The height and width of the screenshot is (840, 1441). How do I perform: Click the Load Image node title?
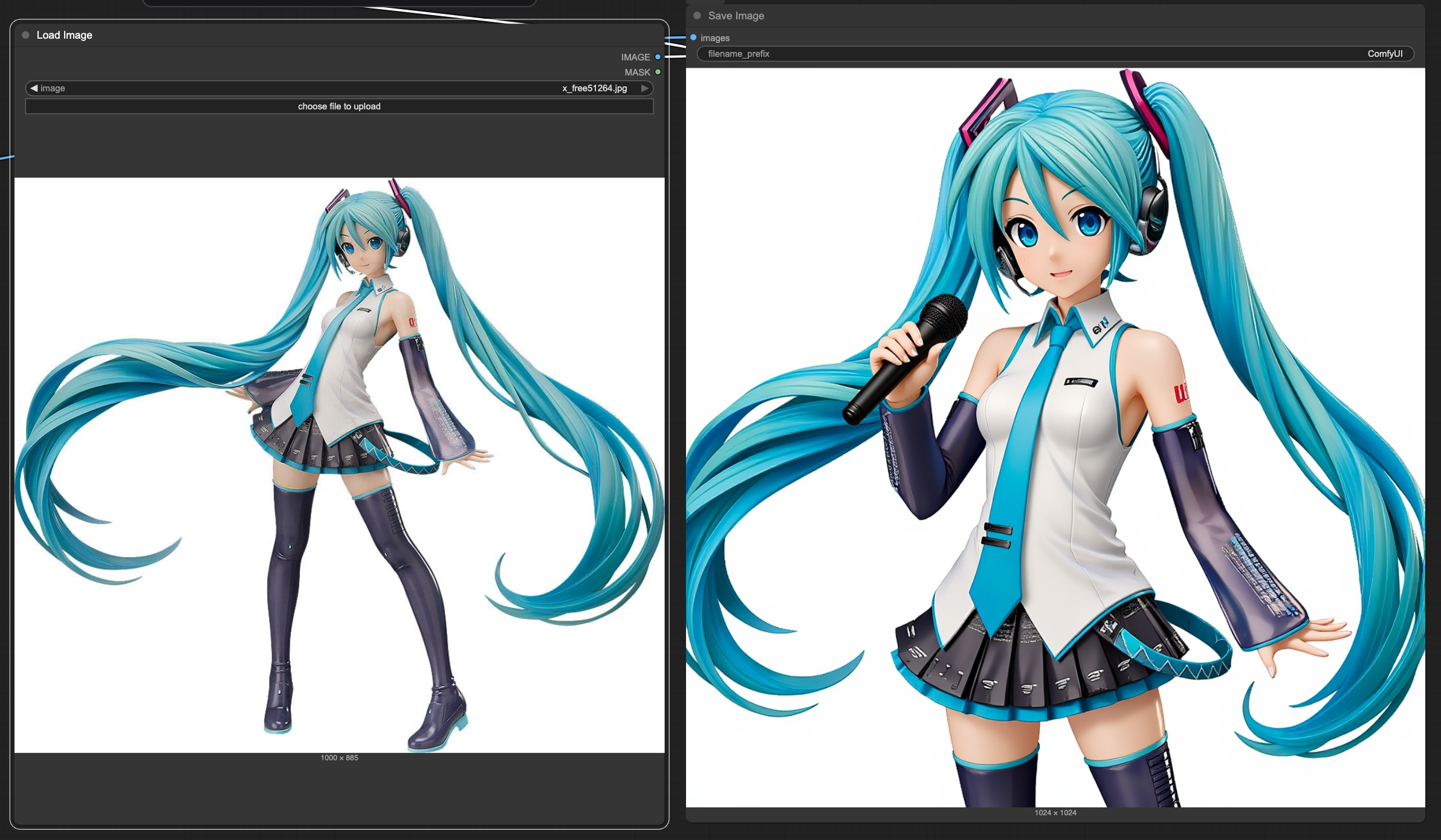click(x=64, y=35)
